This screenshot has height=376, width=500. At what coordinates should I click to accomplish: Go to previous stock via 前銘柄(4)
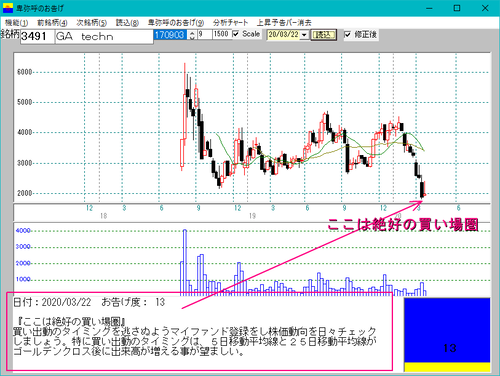tap(52, 23)
